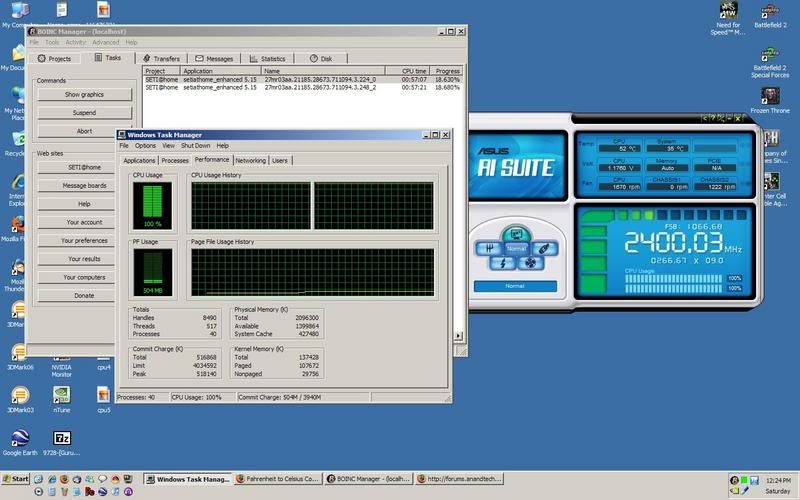800x500 pixels.
Task: Open the 3DMark03 desktop shortcut
Action: click(x=20, y=399)
